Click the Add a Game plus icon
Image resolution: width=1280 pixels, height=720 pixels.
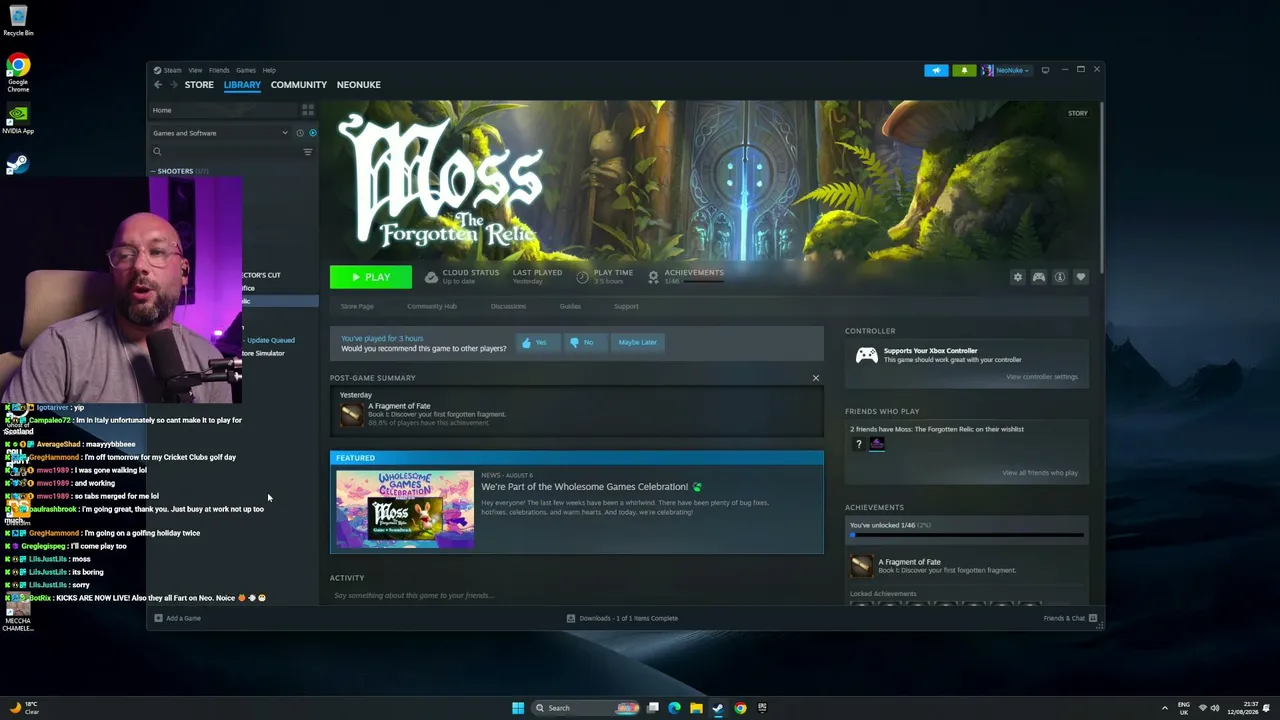click(x=158, y=618)
